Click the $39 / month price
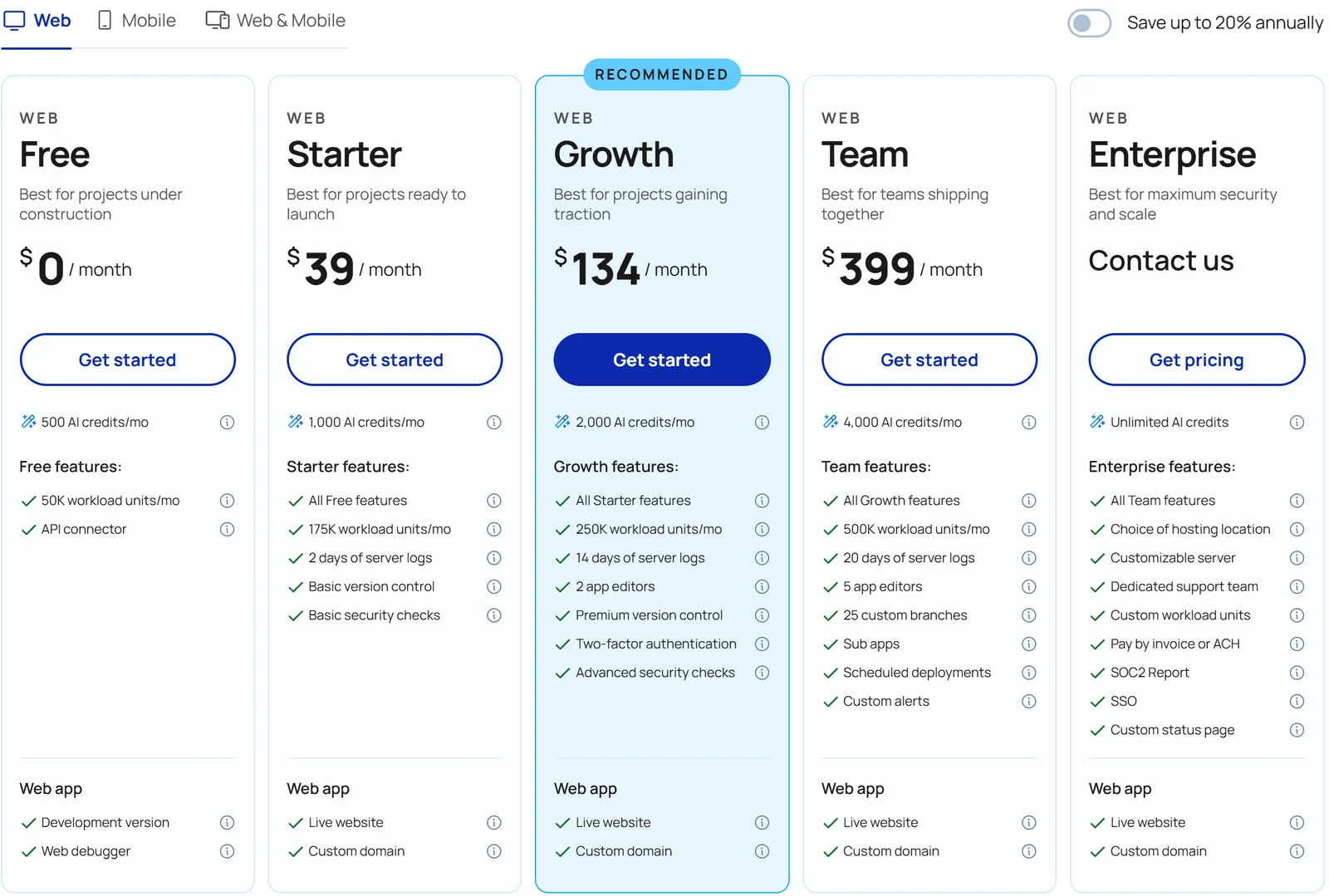This screenshot has height=896, width=1329. click(354, 269)
